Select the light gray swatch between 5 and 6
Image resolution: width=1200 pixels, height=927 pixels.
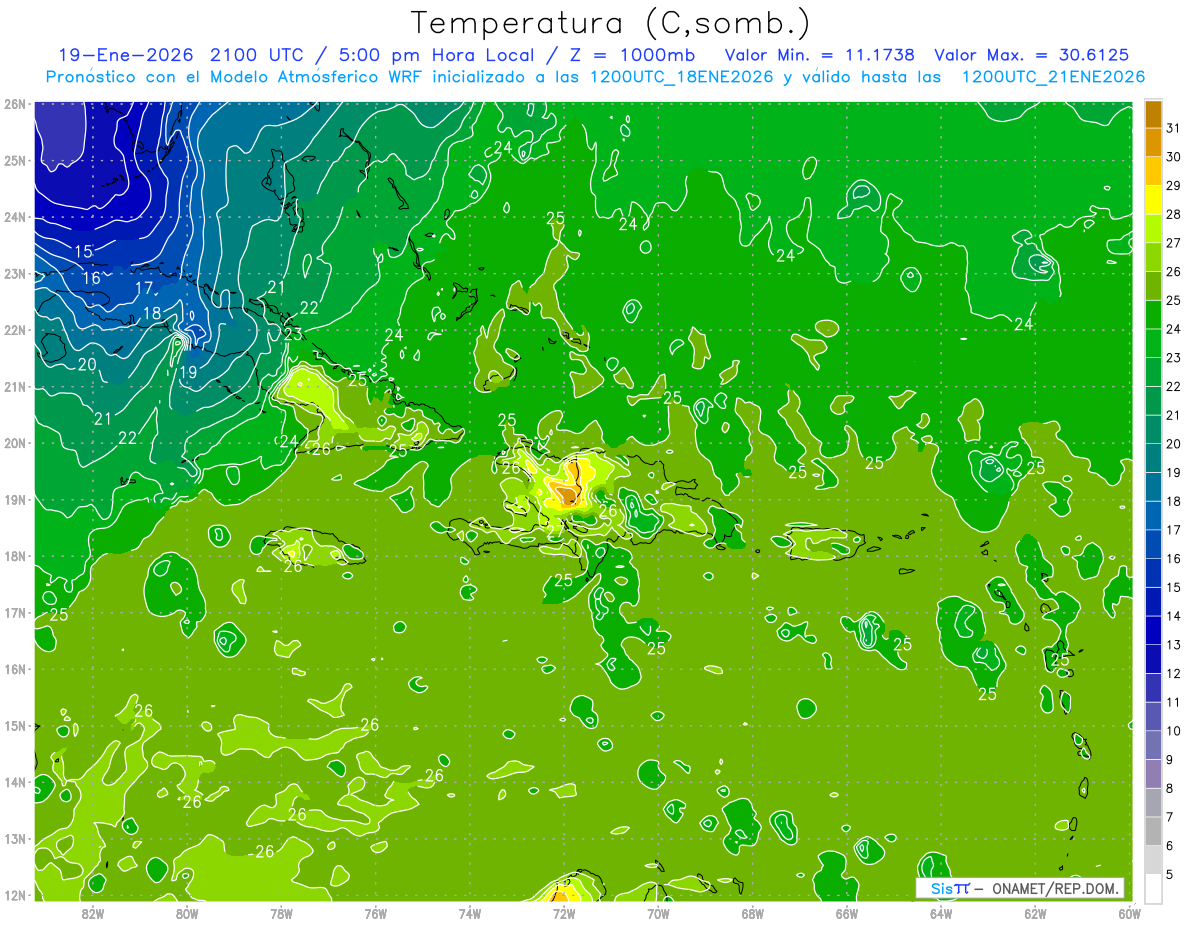tap(1153, 860)
